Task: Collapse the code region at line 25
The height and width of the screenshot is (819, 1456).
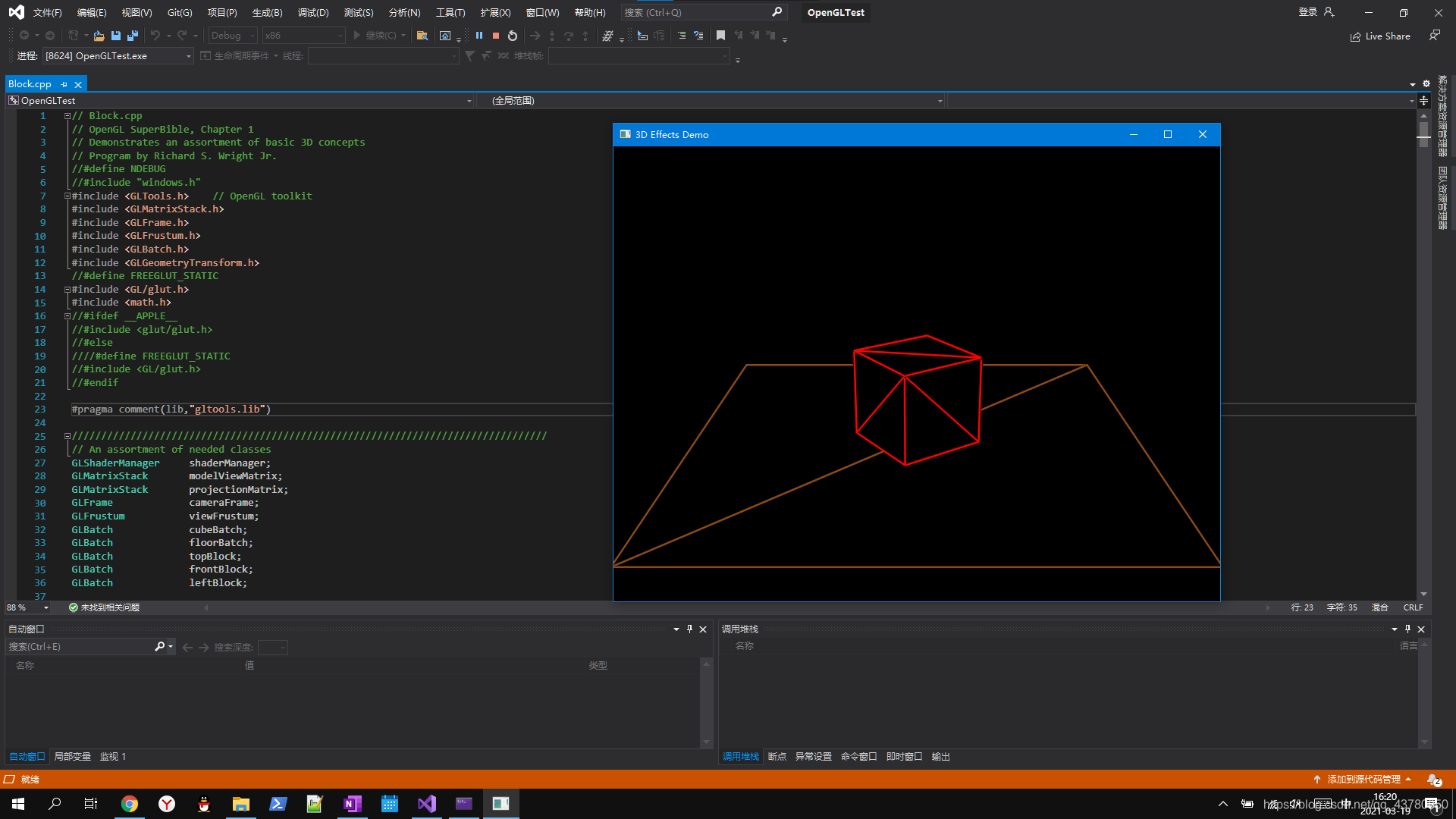Action: [x=67, y=436]
